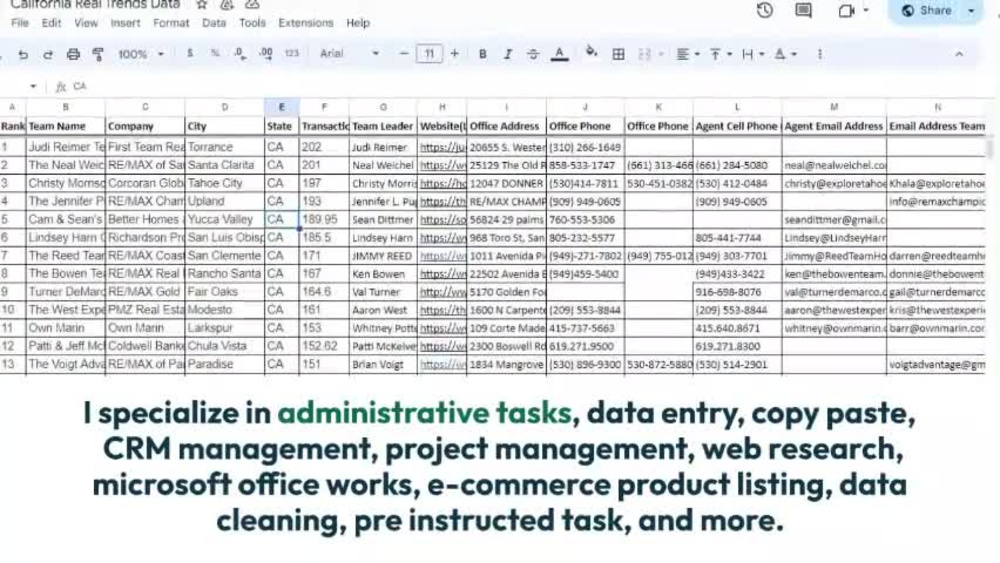1000x563 pixels.
Task: Open the 100% zoom dropdown
Action: (140, 54)
